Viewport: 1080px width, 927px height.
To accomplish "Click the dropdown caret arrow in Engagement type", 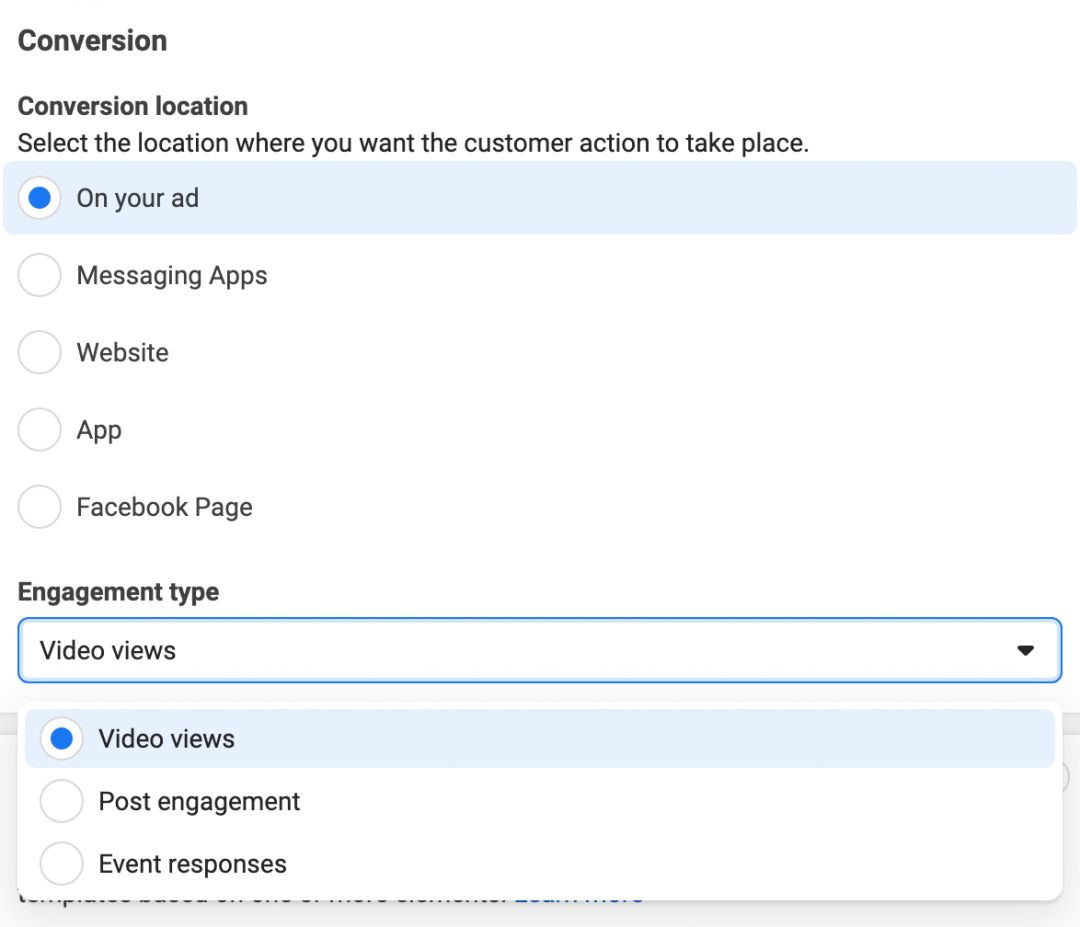I will (x=1025, y=651).
